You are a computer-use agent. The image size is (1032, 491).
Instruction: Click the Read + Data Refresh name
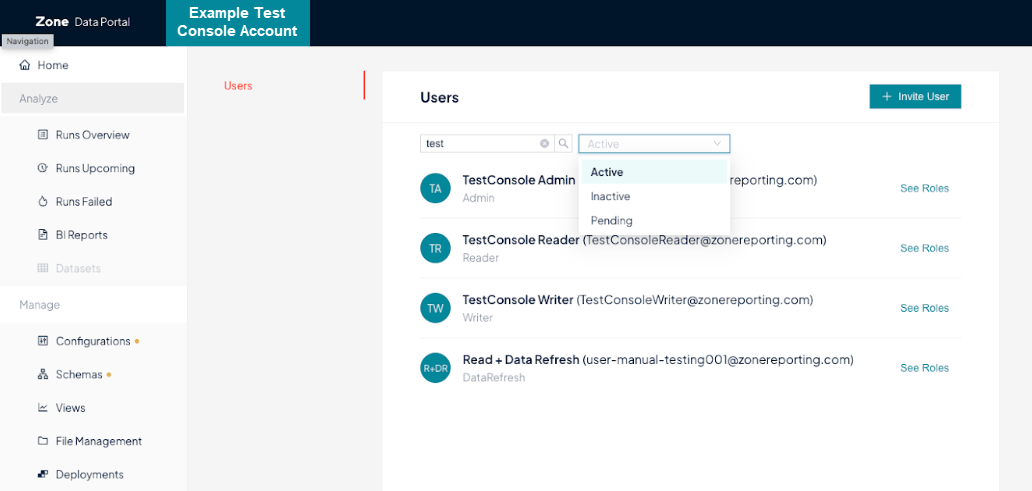521,360
